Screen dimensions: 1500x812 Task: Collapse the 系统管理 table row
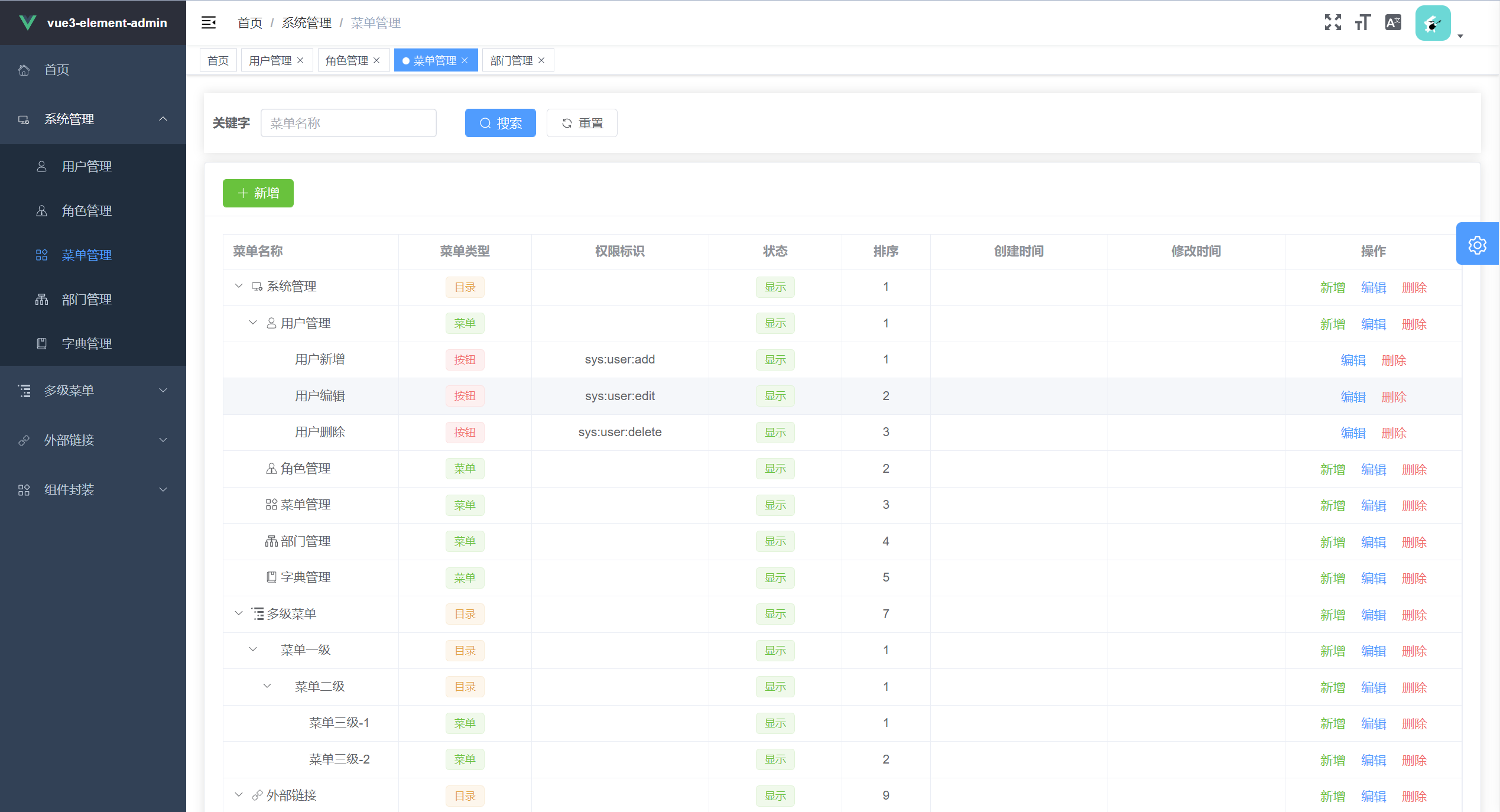(239, 286)
